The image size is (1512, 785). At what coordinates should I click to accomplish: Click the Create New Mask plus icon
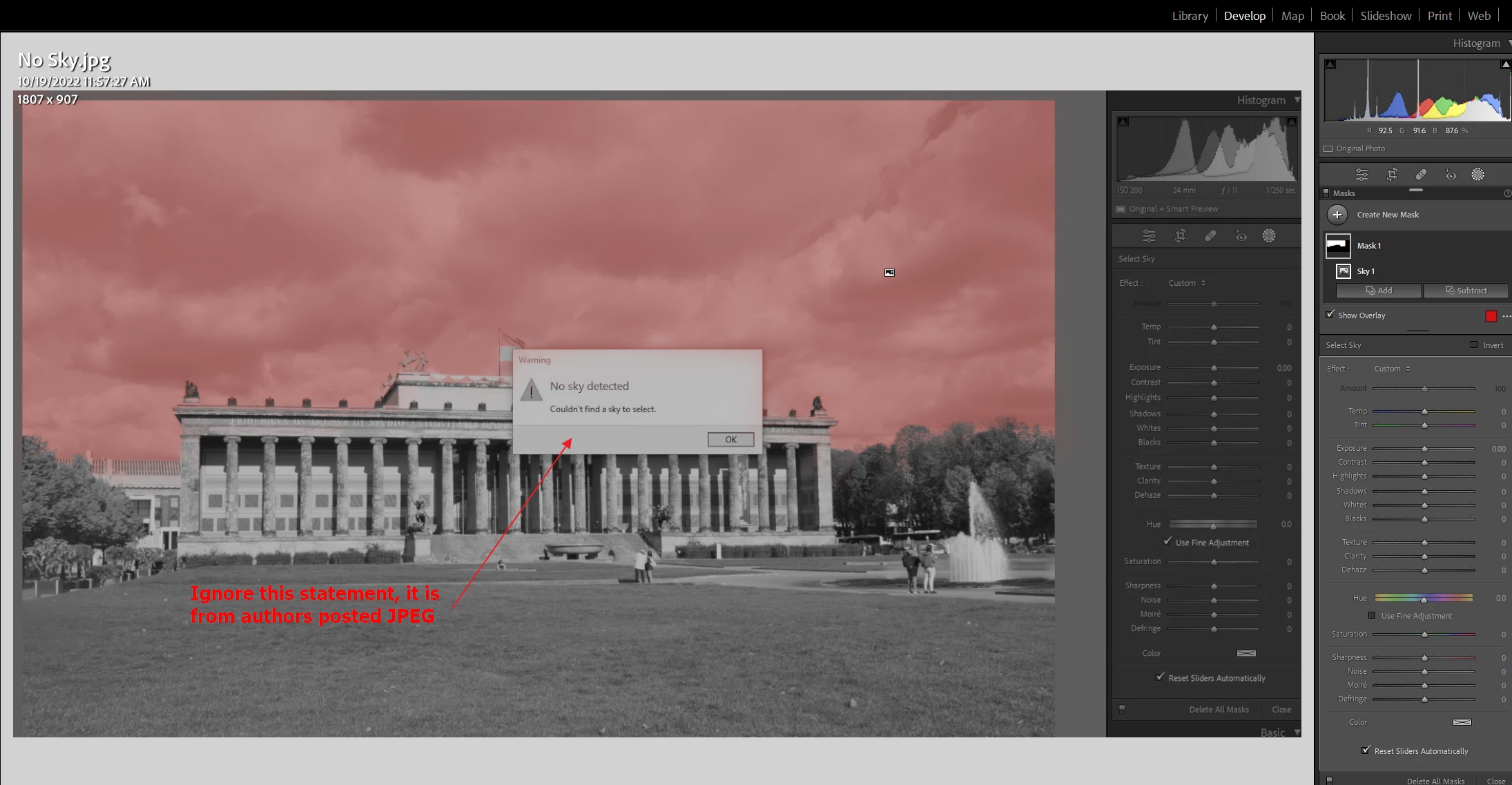click(1337, 215)
